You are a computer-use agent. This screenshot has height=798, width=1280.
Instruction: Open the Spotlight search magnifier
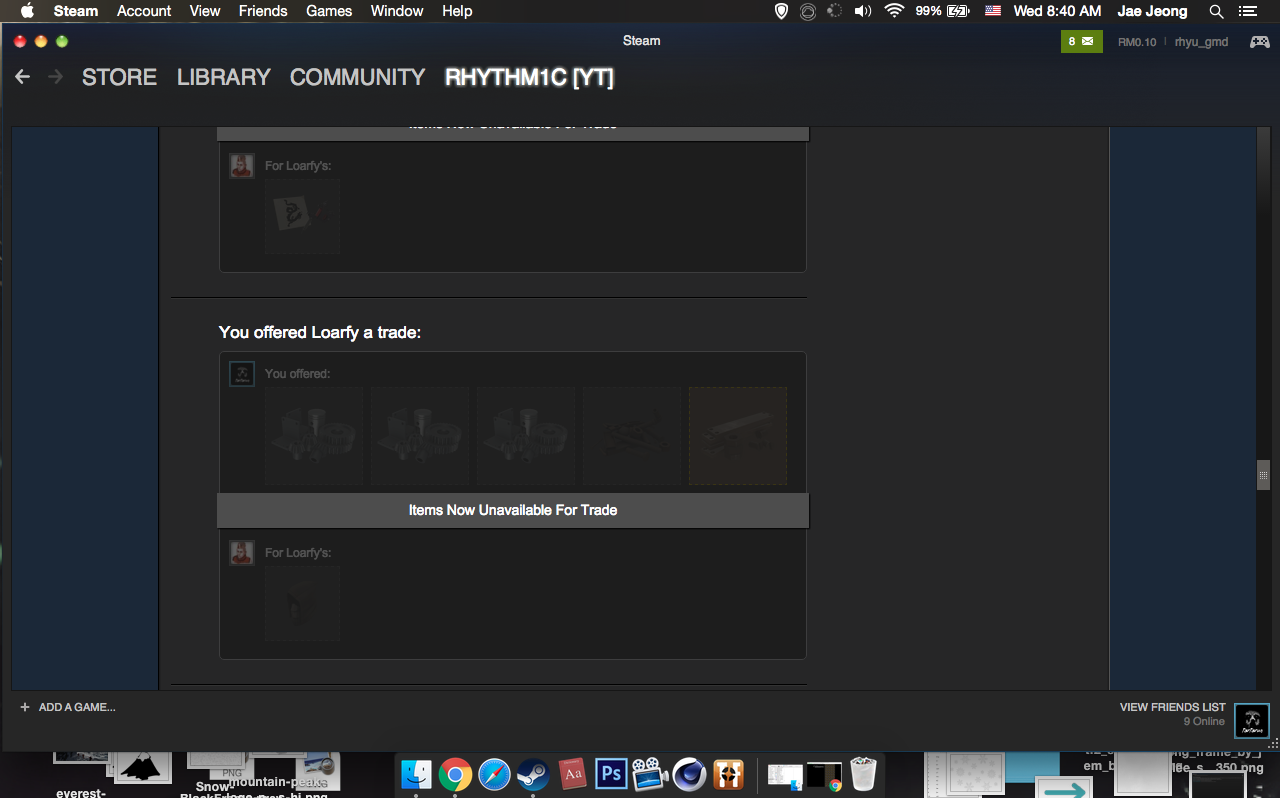click(x=1216, y=11)
